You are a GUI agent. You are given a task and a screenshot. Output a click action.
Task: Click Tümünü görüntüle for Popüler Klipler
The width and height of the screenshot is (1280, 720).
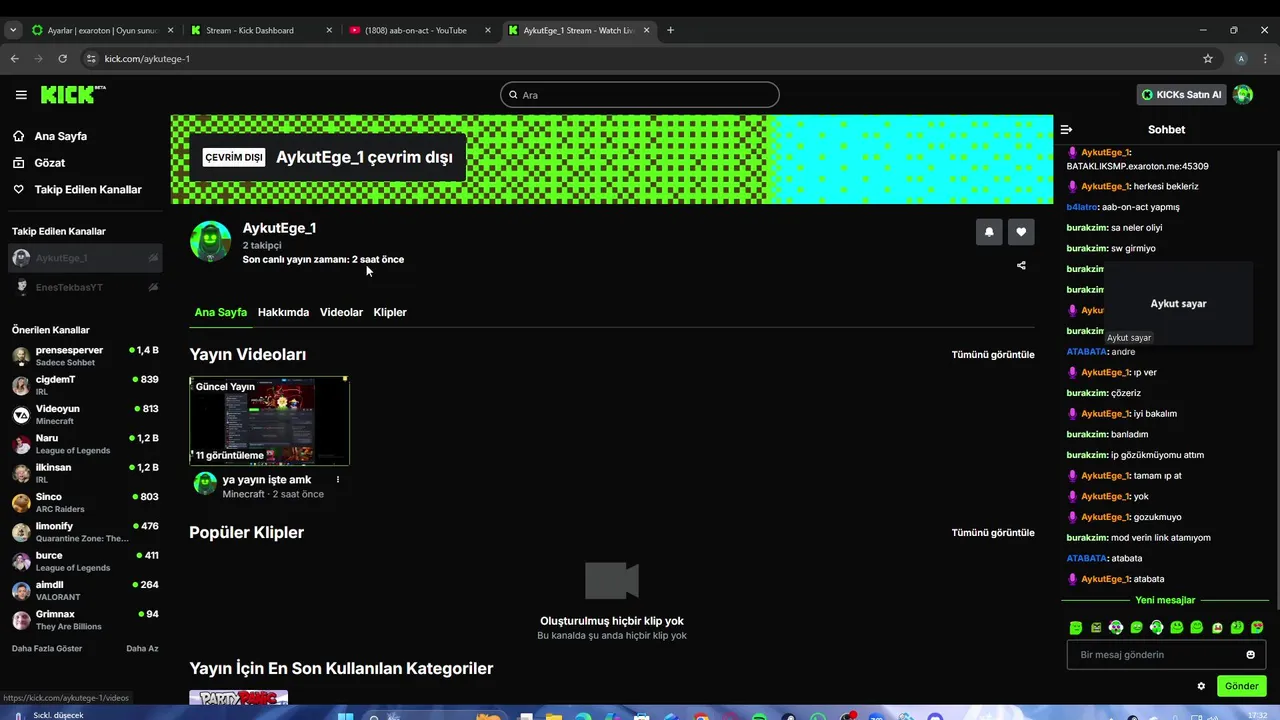click(993, 533)
